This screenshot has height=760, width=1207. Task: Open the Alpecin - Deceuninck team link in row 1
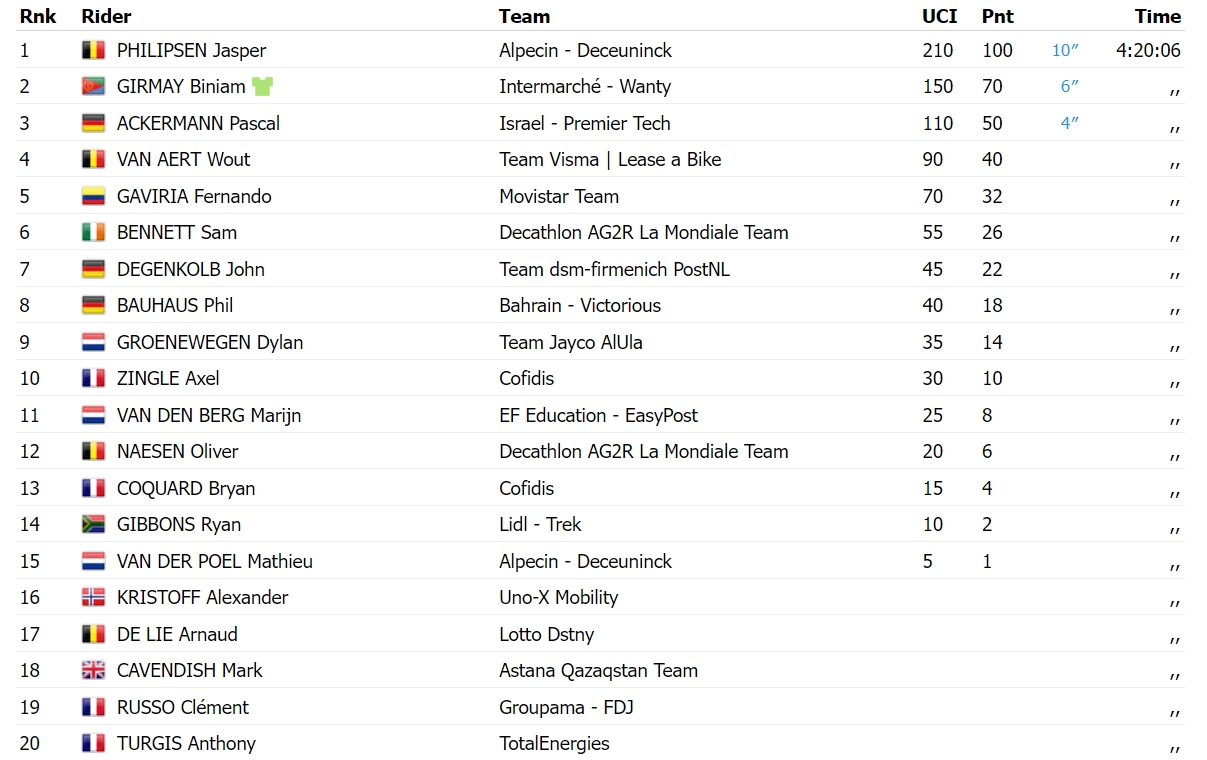point(585,50)
